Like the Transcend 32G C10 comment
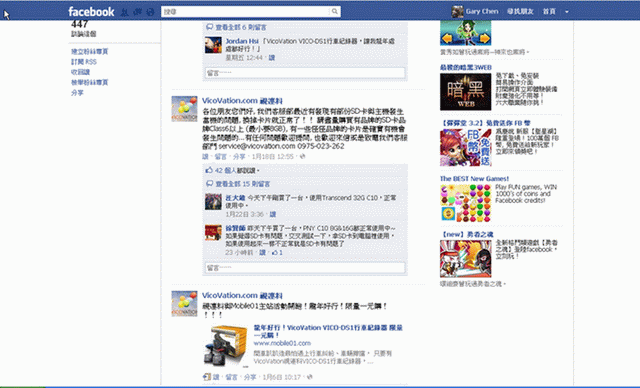Image resolution: width=640 pixels, height=388 pixels. [x=273, y=214]
